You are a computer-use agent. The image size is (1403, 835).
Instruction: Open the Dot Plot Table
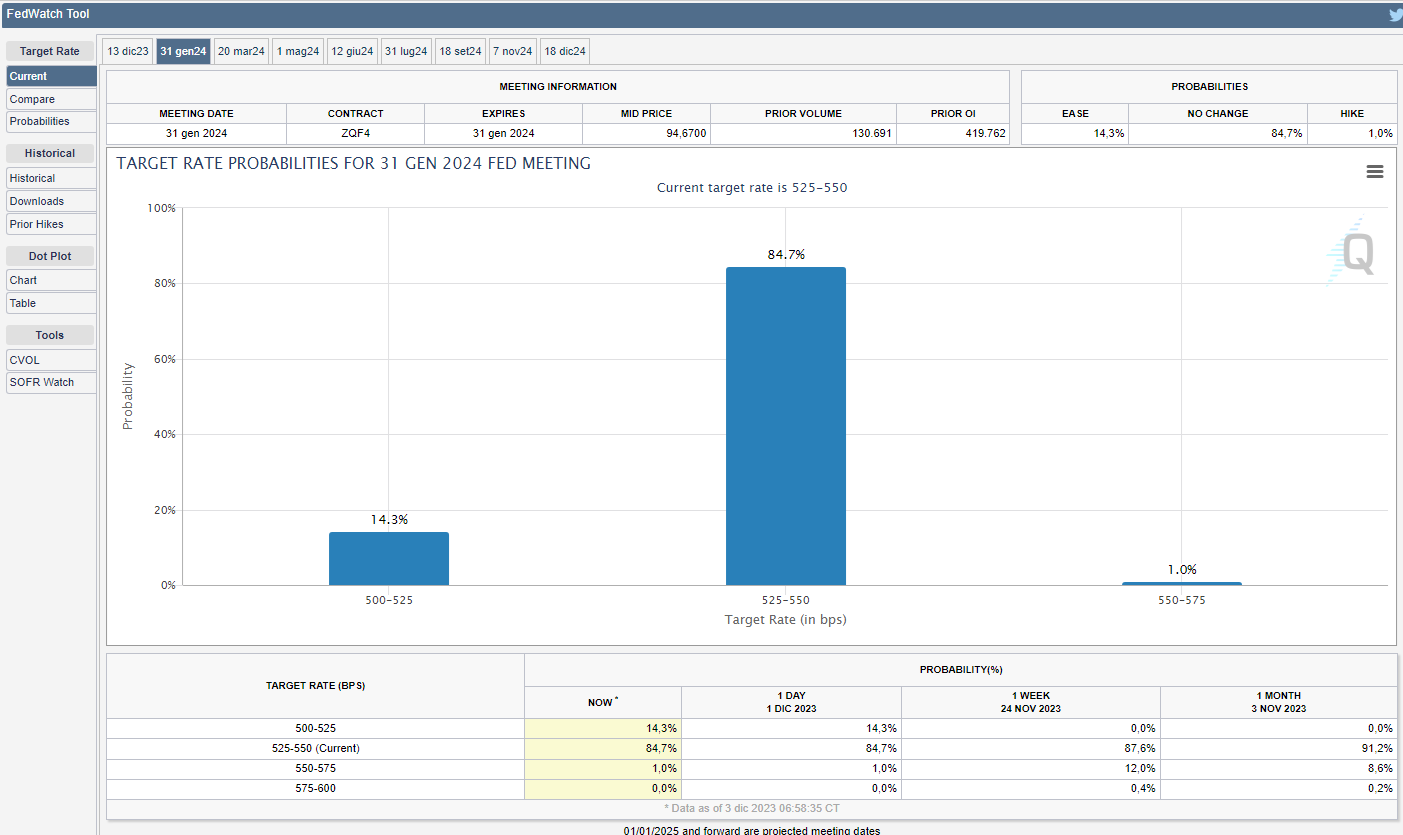tap(51, 303)
